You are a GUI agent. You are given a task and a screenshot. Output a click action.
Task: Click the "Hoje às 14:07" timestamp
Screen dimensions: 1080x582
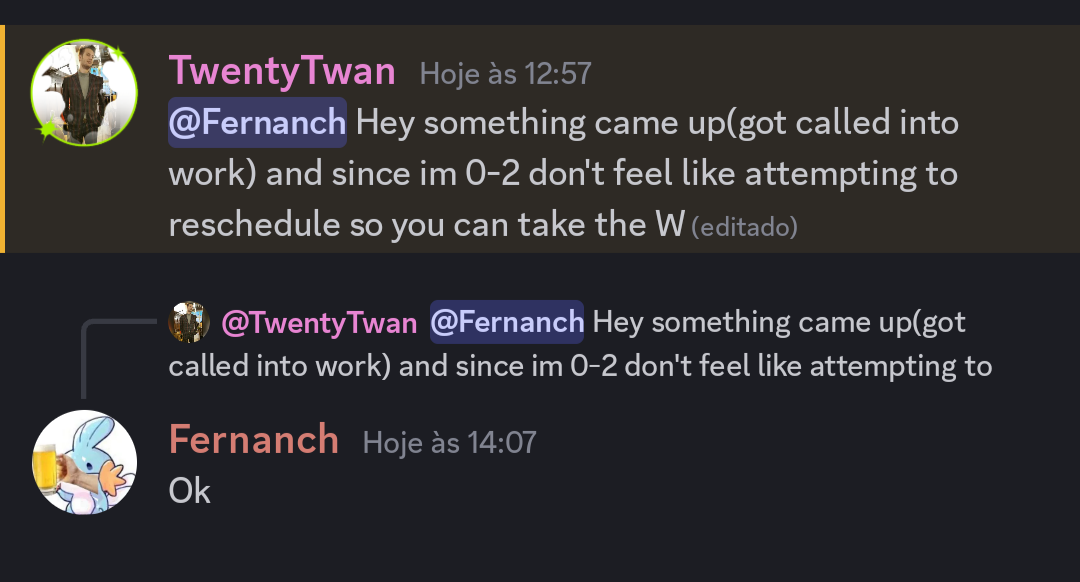pos(449,441)
